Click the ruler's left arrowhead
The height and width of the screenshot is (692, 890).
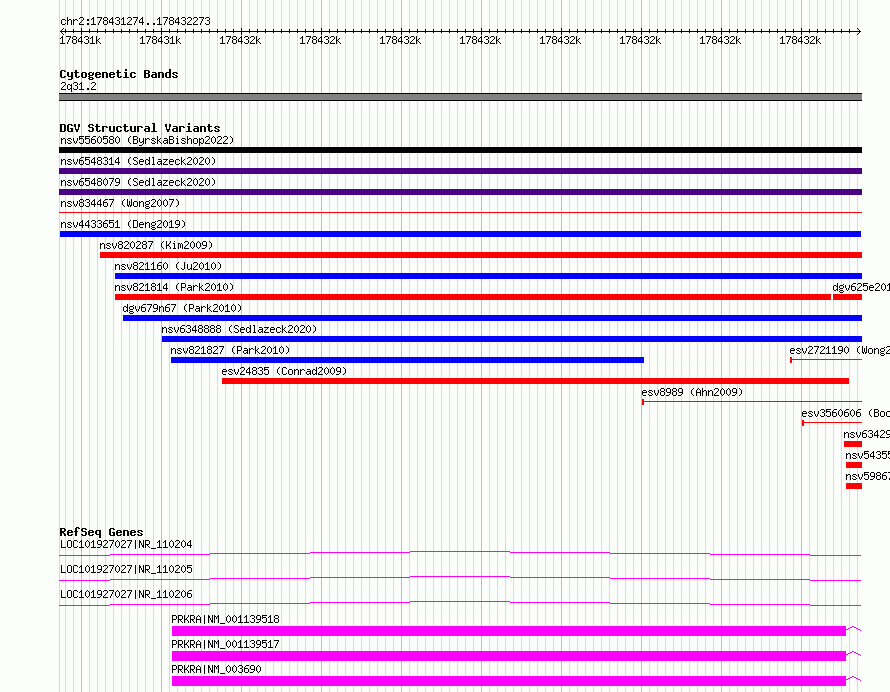point(61,31)
